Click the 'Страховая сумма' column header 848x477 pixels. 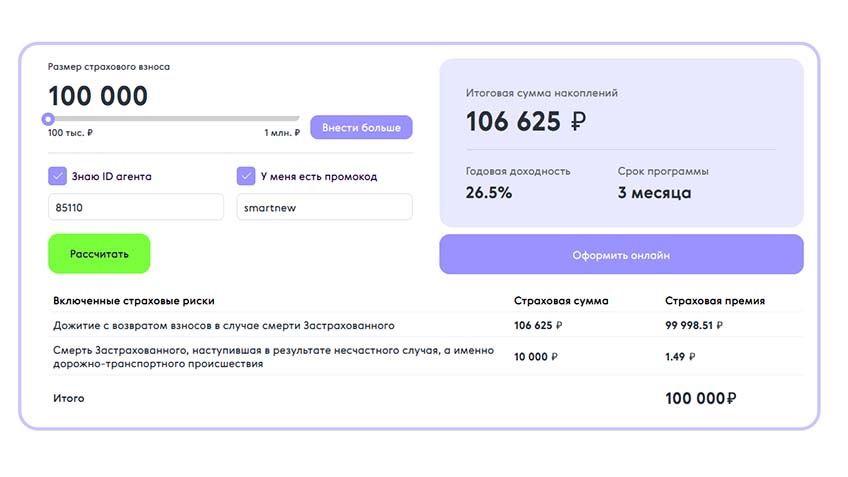click(x=561, y=301)
